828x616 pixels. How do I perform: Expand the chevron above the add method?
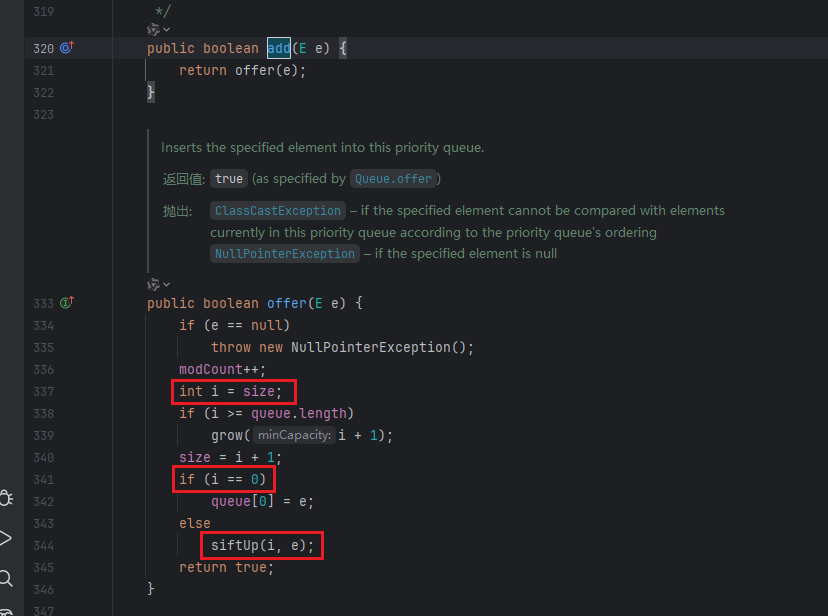(167, 29)
